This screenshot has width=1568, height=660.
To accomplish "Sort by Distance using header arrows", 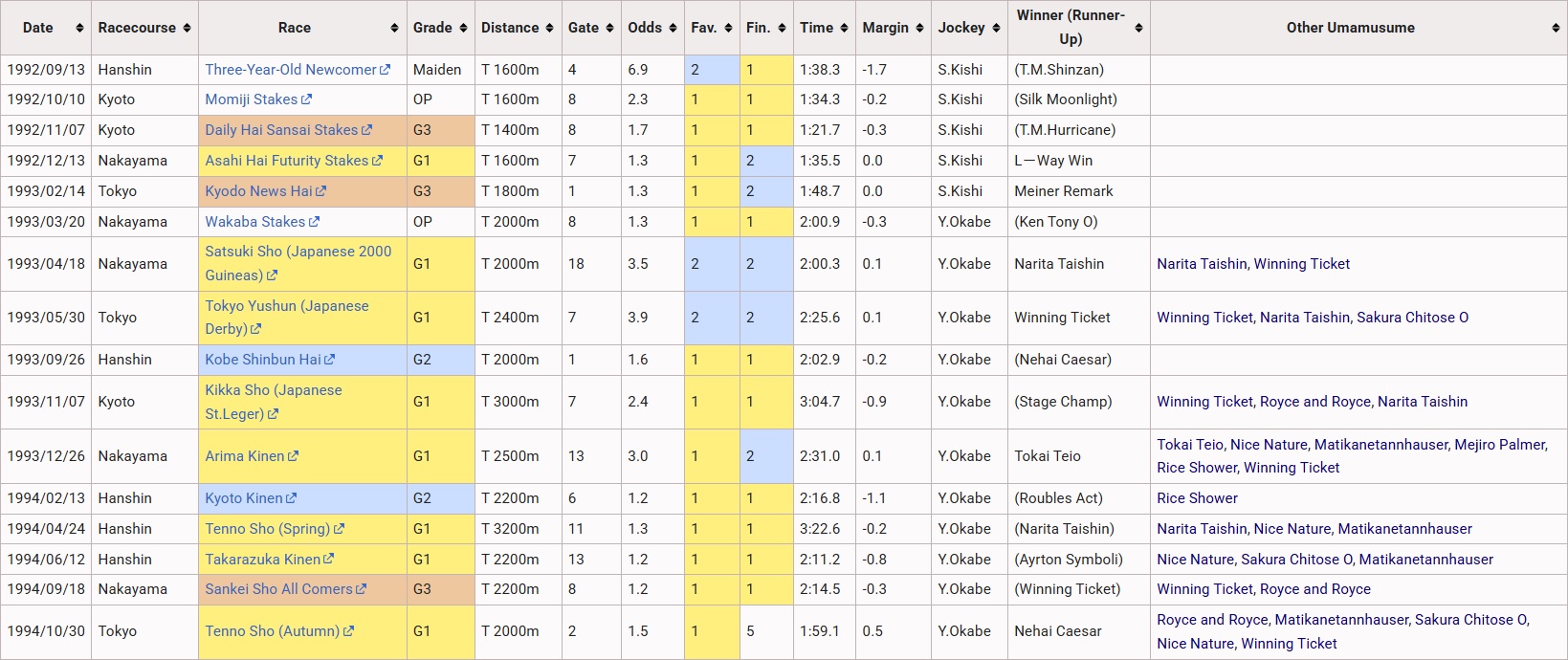I will (x=550, y=28).
